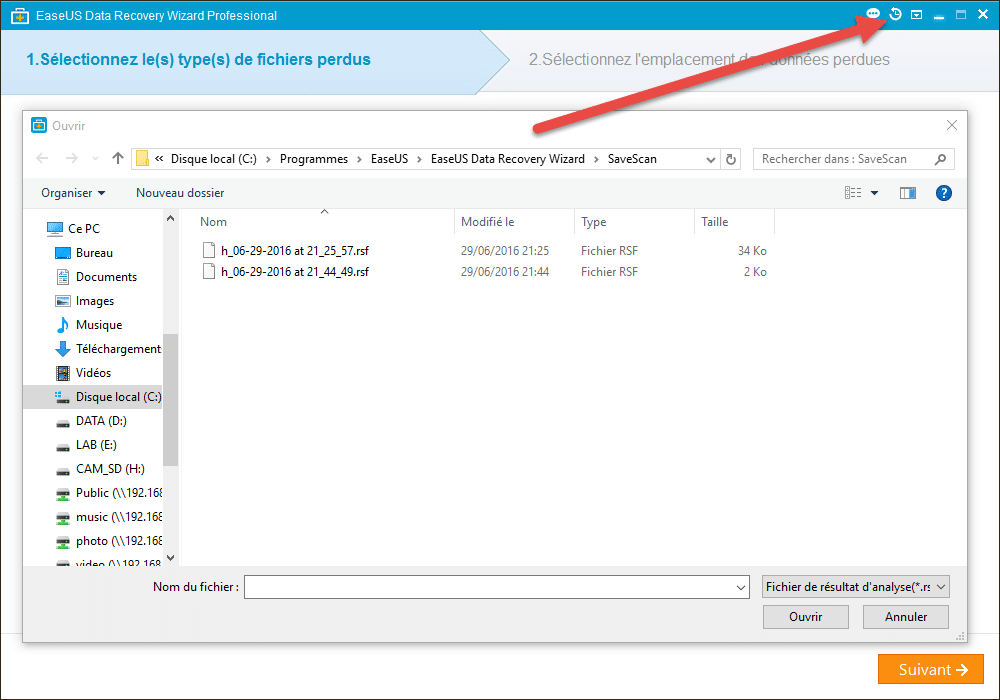
Task: Click Nouveau dossier button
Action: point(180,193)
